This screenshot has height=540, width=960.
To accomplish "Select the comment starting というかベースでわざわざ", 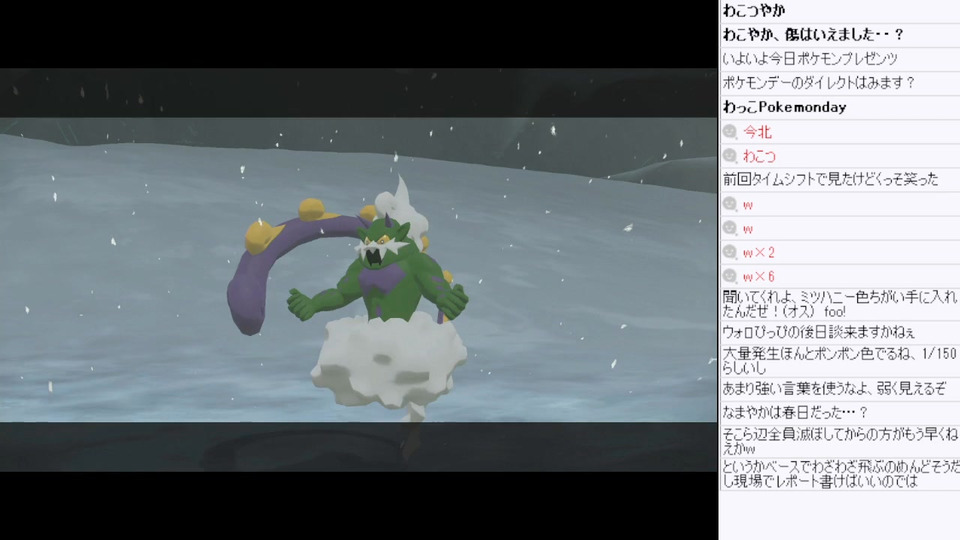I will coord(840,474).
